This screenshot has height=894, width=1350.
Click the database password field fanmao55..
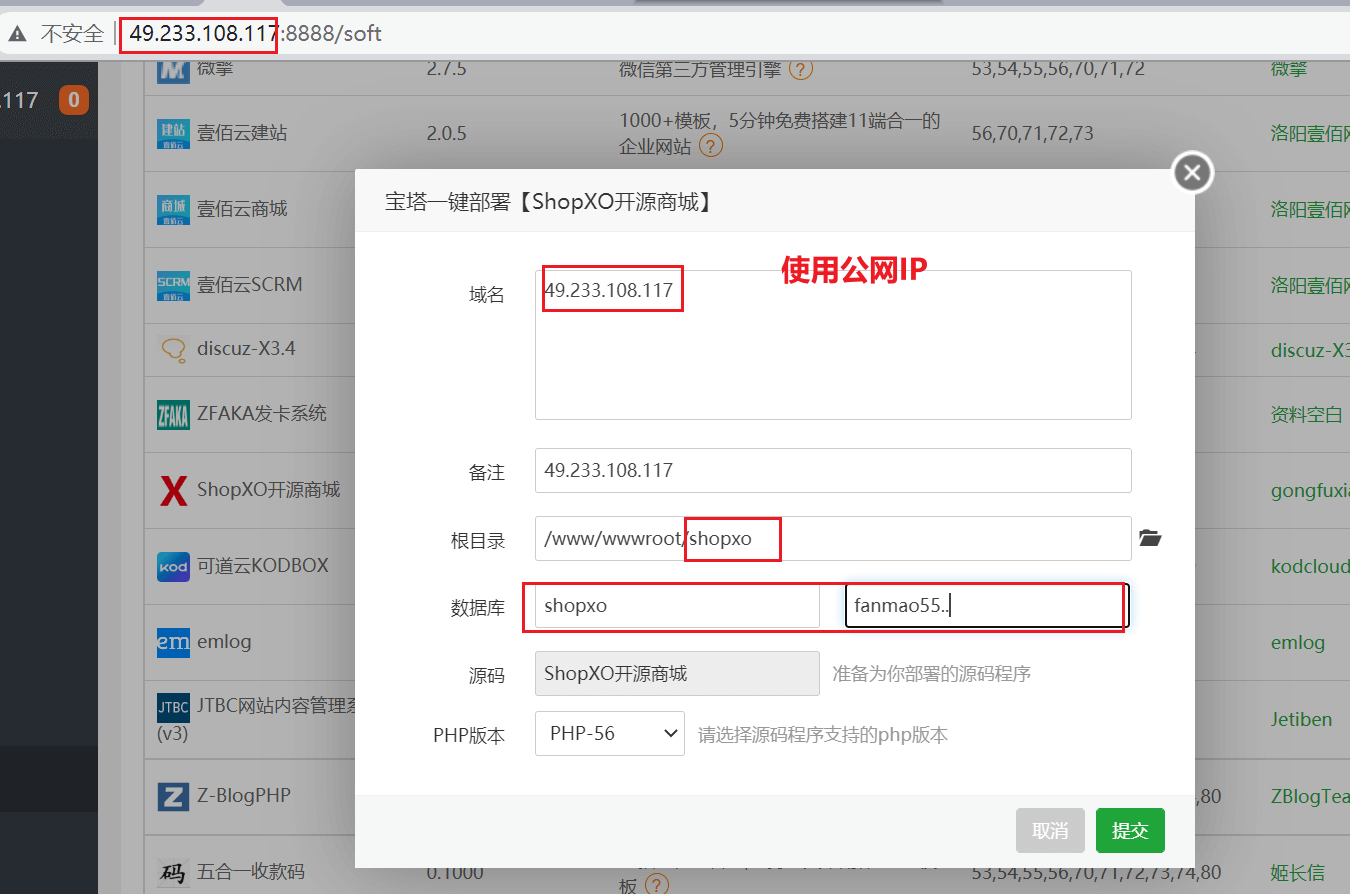point(987,605)
